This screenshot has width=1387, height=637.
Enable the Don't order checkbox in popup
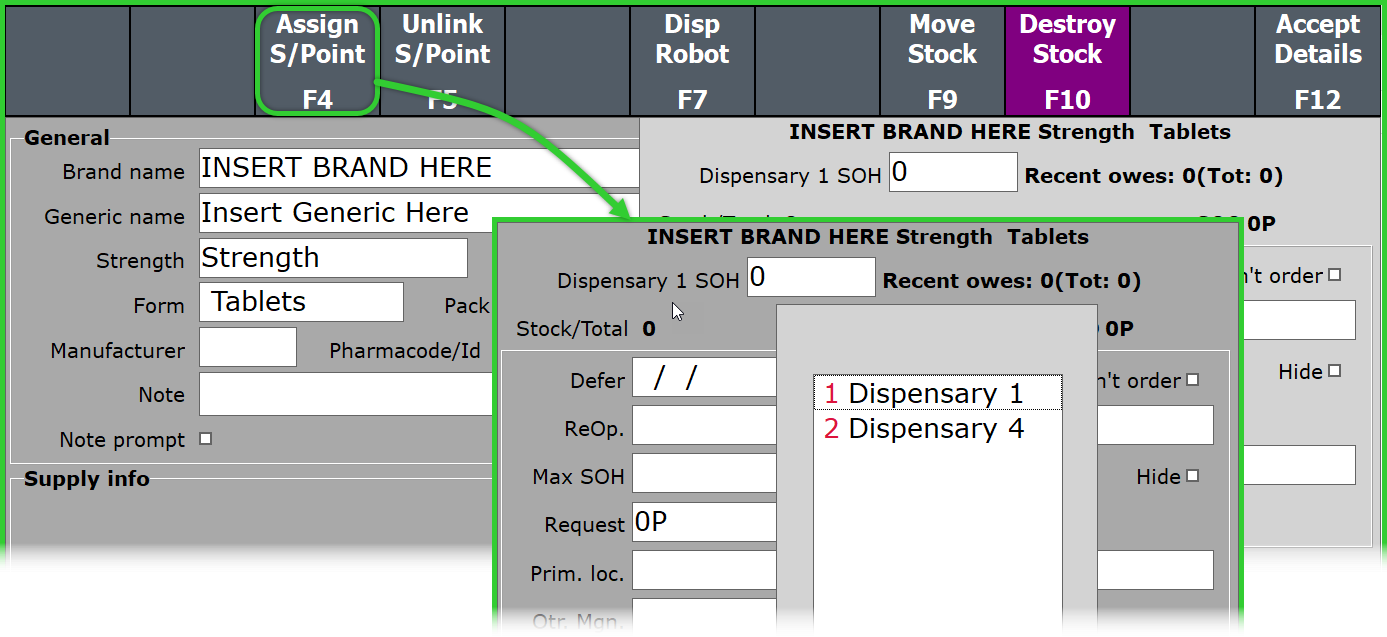pyautogui.click(x=1192, y=381)
